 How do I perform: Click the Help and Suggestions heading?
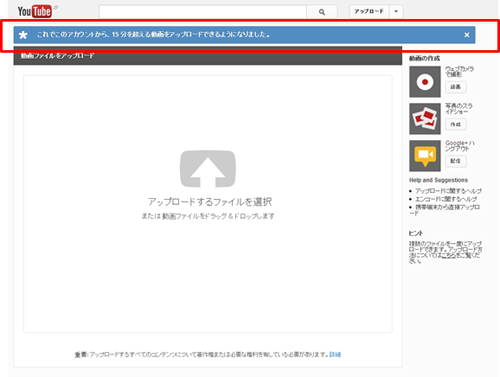(438, 180)
